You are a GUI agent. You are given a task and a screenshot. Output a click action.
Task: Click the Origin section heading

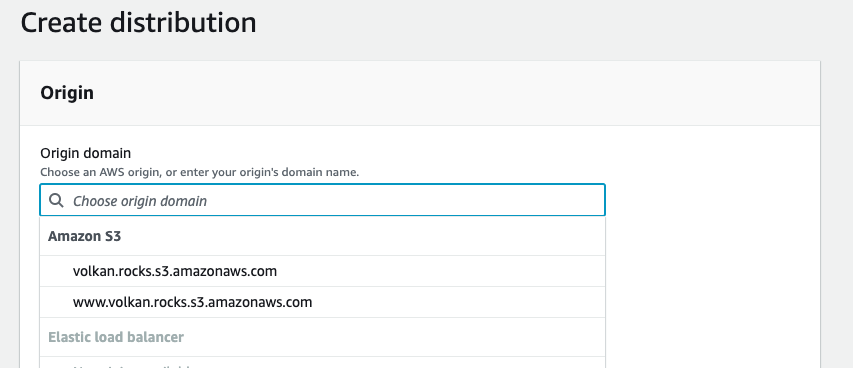(67, 93)
